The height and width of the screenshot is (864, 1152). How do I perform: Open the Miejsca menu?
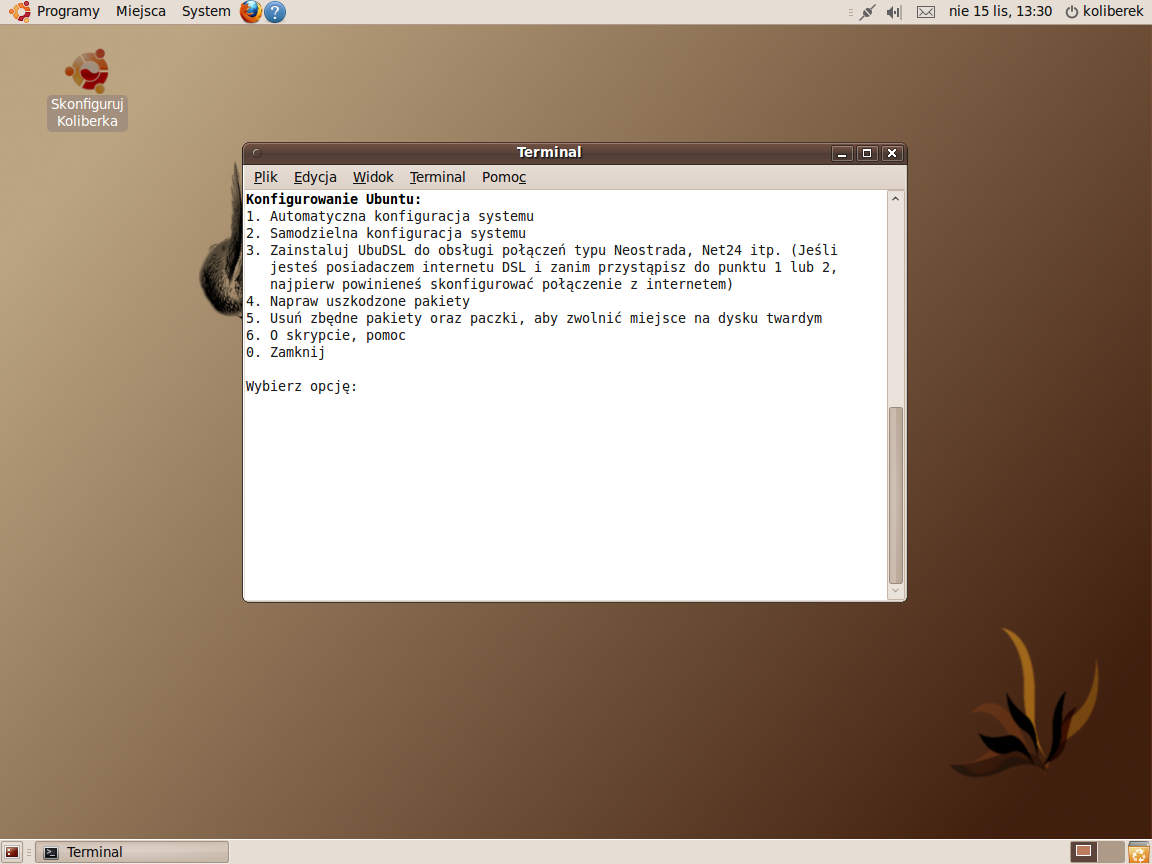point(141,12)
